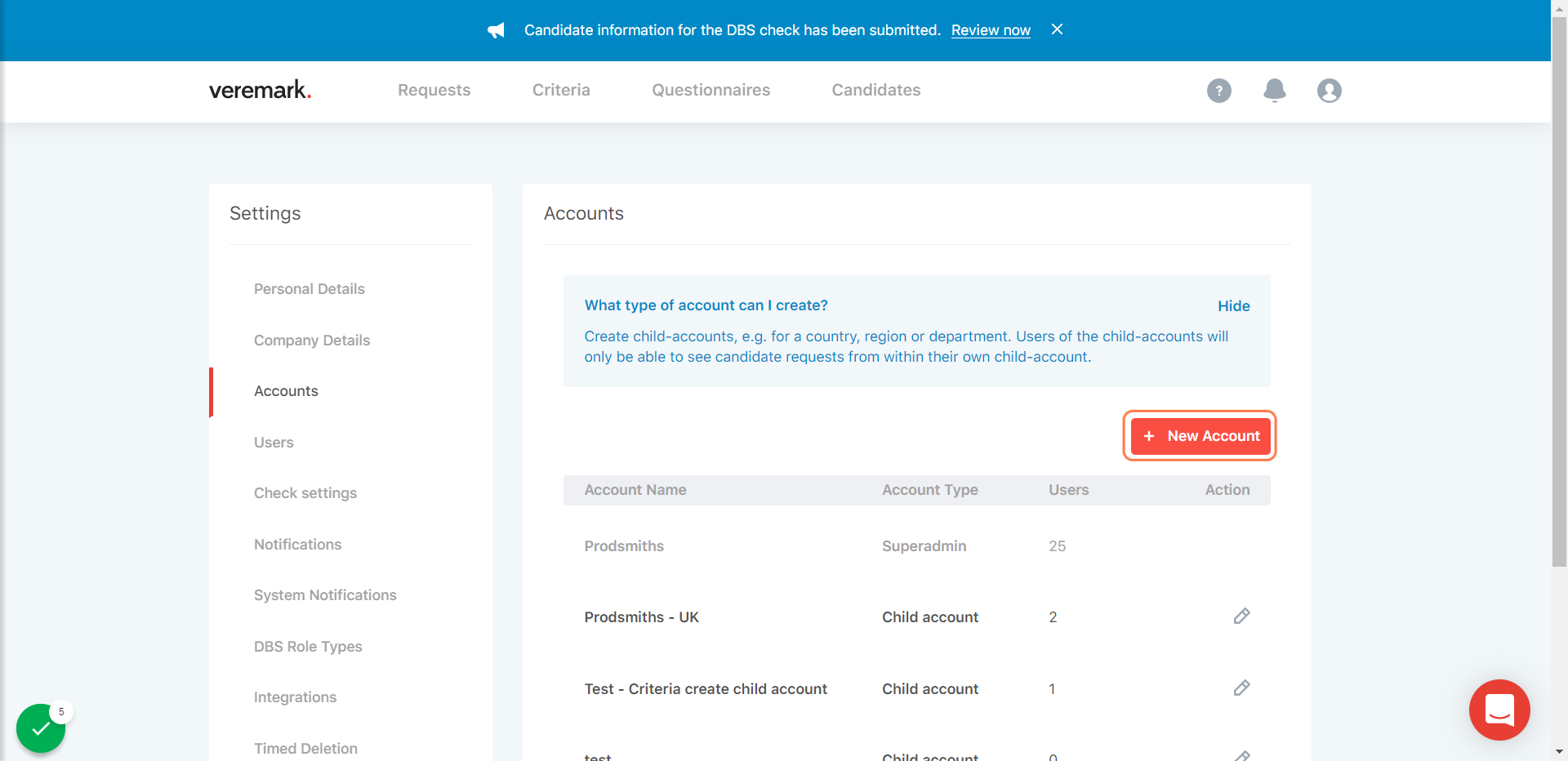1568x761 pixels.
Task: Go to veremark home logo
Action: pos(260,90)
